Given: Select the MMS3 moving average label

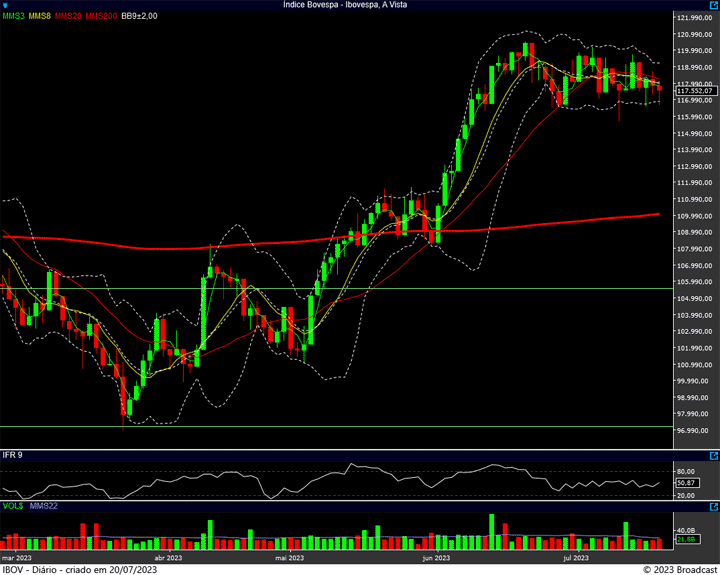Looking at the screenshot, I should point(14,17).
